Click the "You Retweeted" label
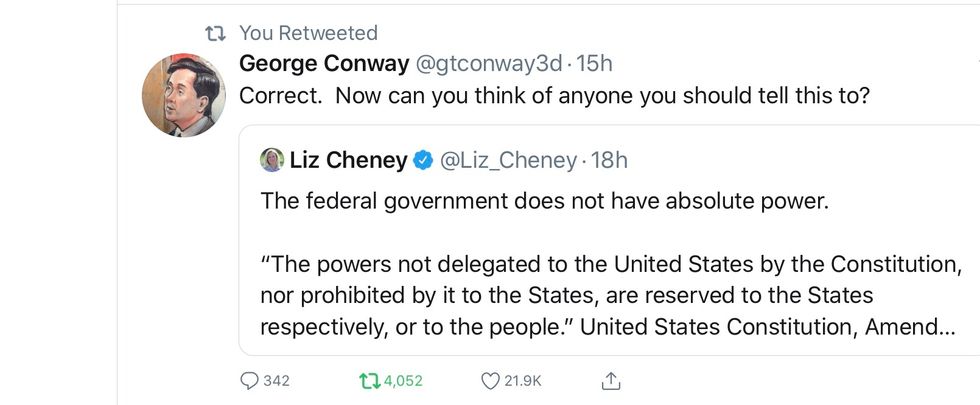 click(x=308, y=33)
